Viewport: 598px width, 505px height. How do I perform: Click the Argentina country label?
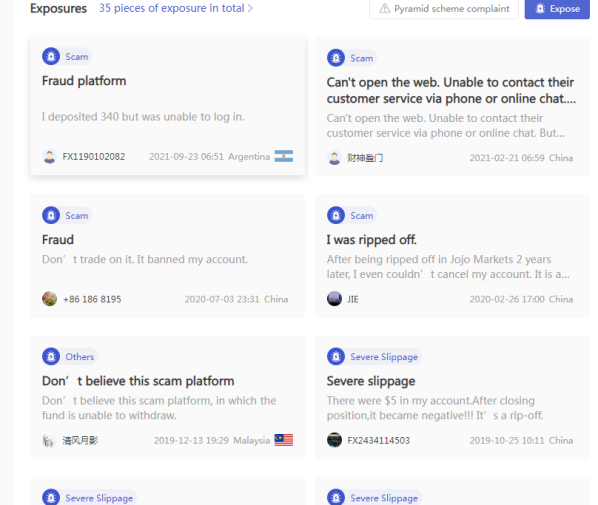pos(249,156)
